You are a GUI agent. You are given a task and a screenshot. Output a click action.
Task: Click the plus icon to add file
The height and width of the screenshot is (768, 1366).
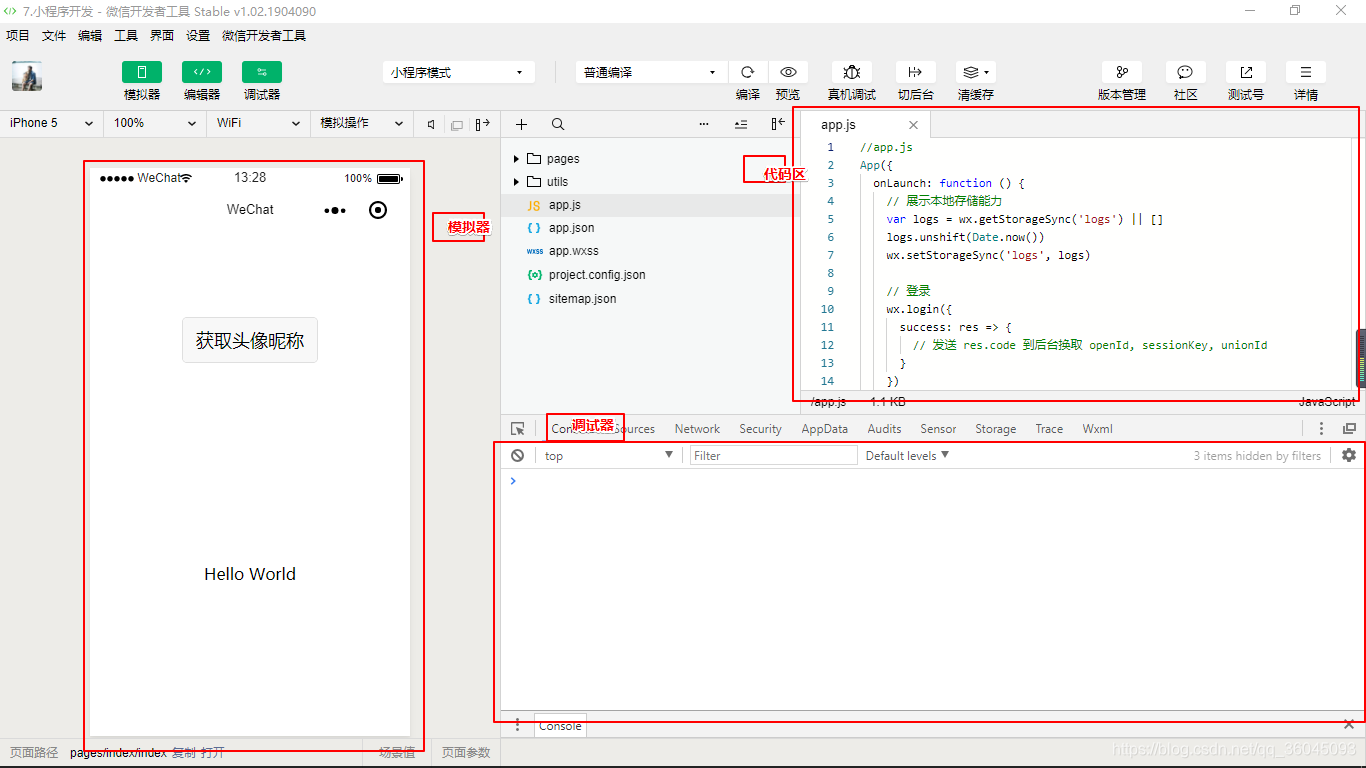(521, 124)
